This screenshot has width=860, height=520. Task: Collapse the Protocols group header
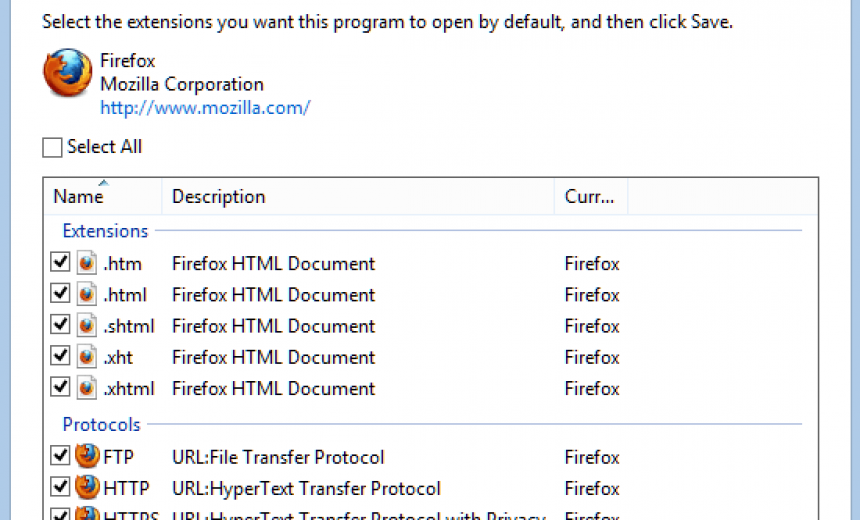(x=101, y=425)
